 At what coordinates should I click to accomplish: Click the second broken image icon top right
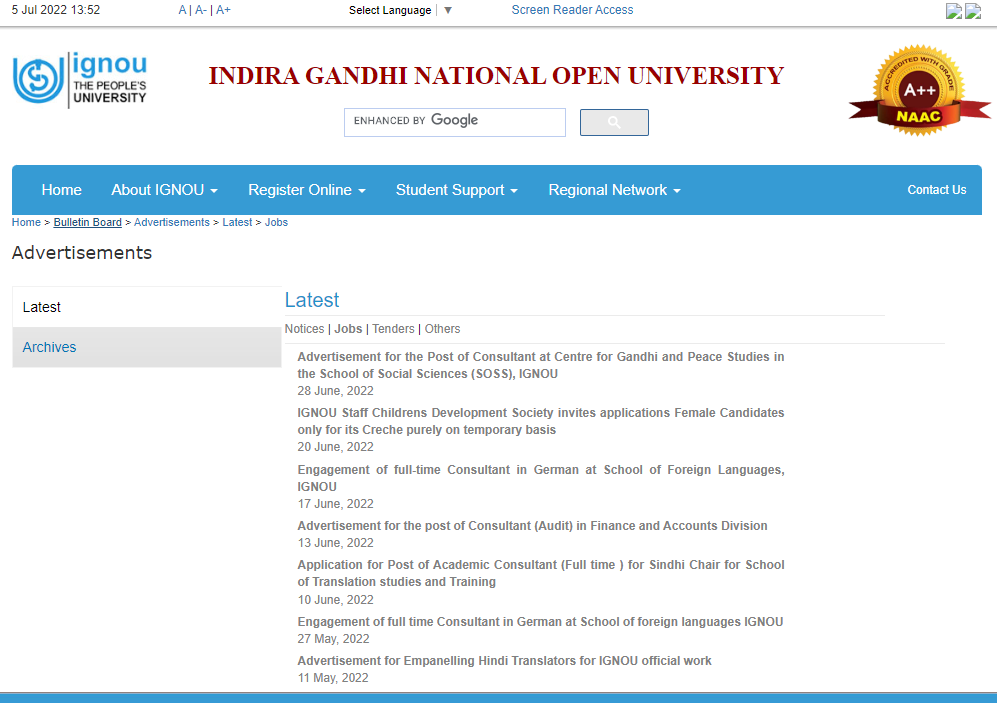click(972, 10)
